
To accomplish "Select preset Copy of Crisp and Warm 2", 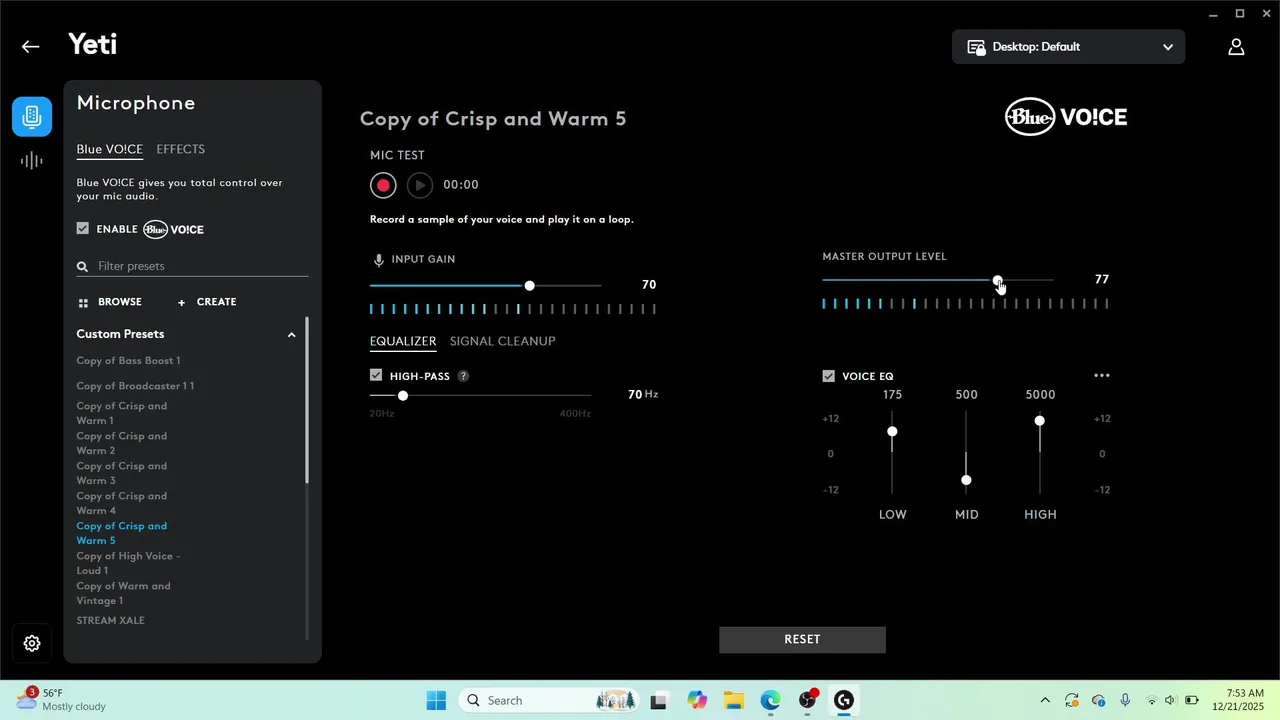I will [x=122, y=444].
